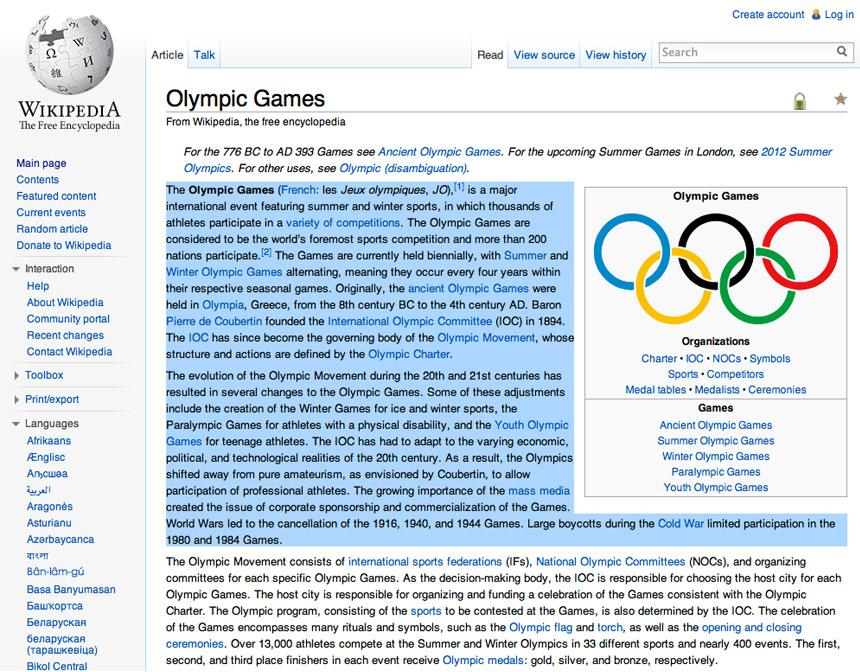
Task: Go to Main page in sidebar
Action: (x=41, y=163)
